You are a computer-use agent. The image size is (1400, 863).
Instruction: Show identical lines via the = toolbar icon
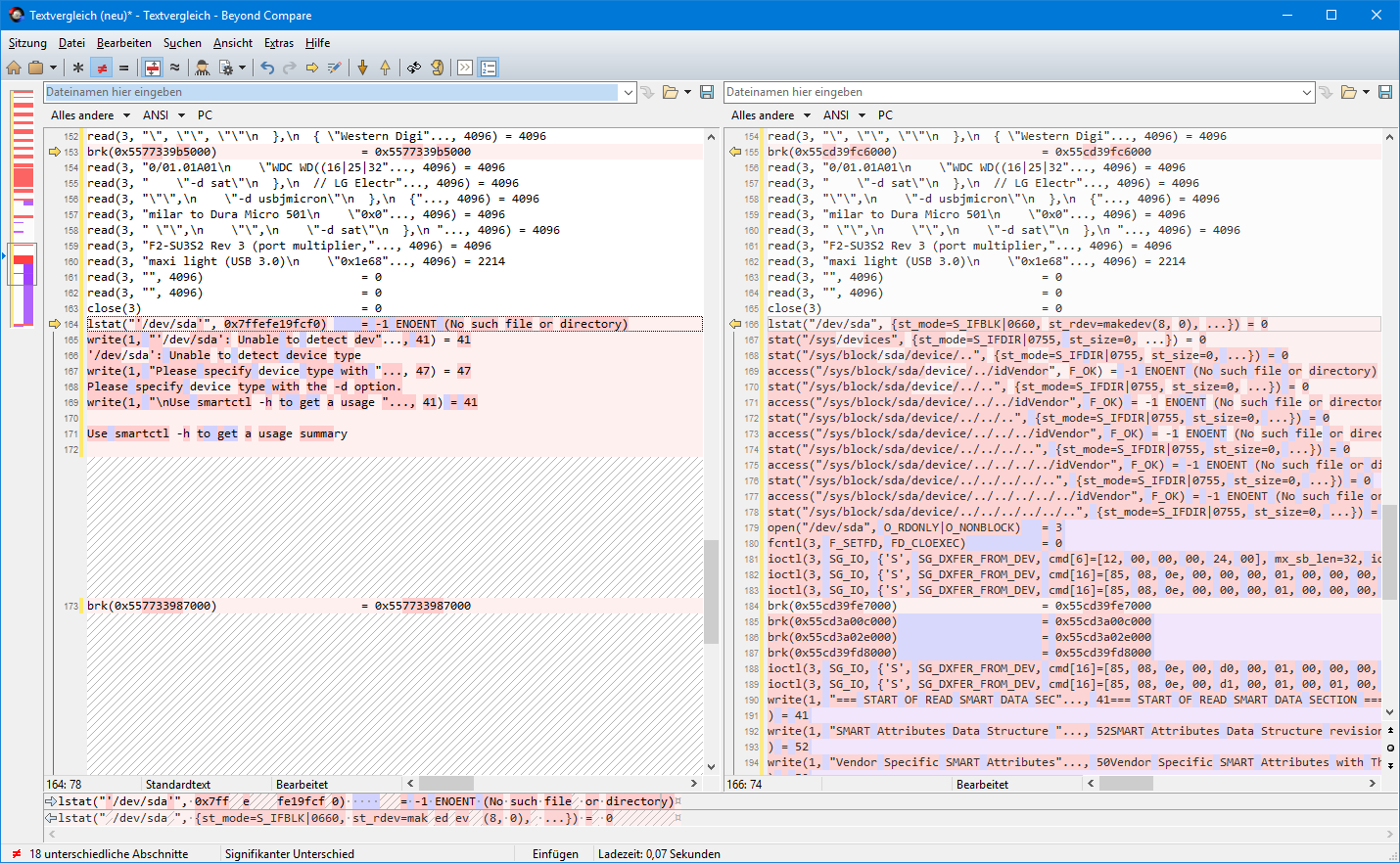point(121,68)
